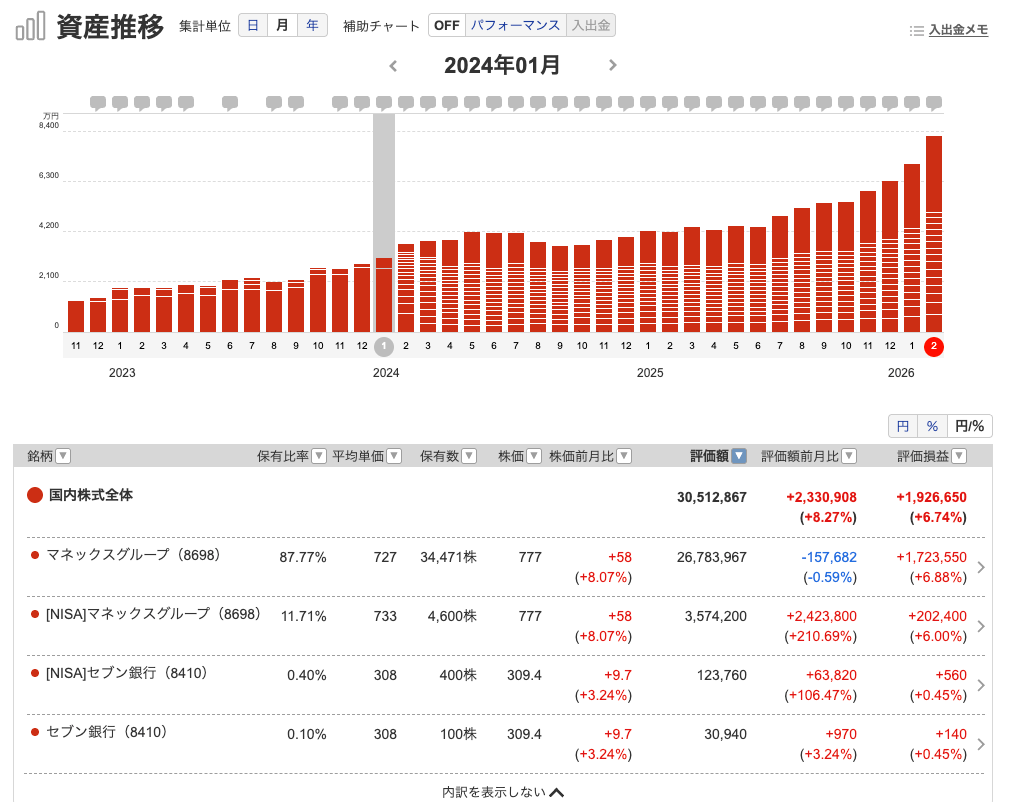Click the red circle 2 marker at chart end
Screen dimensions: 1016x802
click(933, 347)
